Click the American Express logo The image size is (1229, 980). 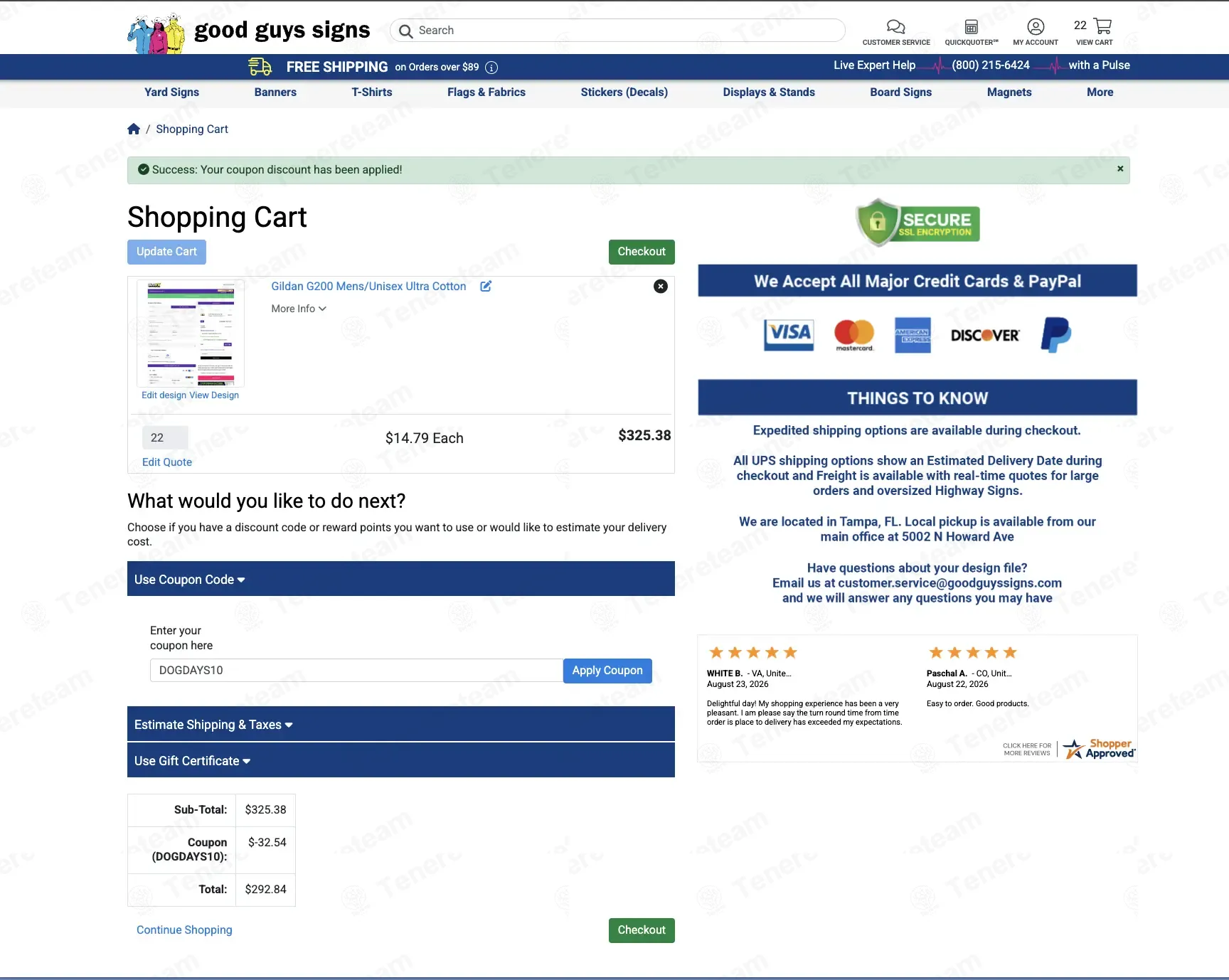tap(913, 335)
